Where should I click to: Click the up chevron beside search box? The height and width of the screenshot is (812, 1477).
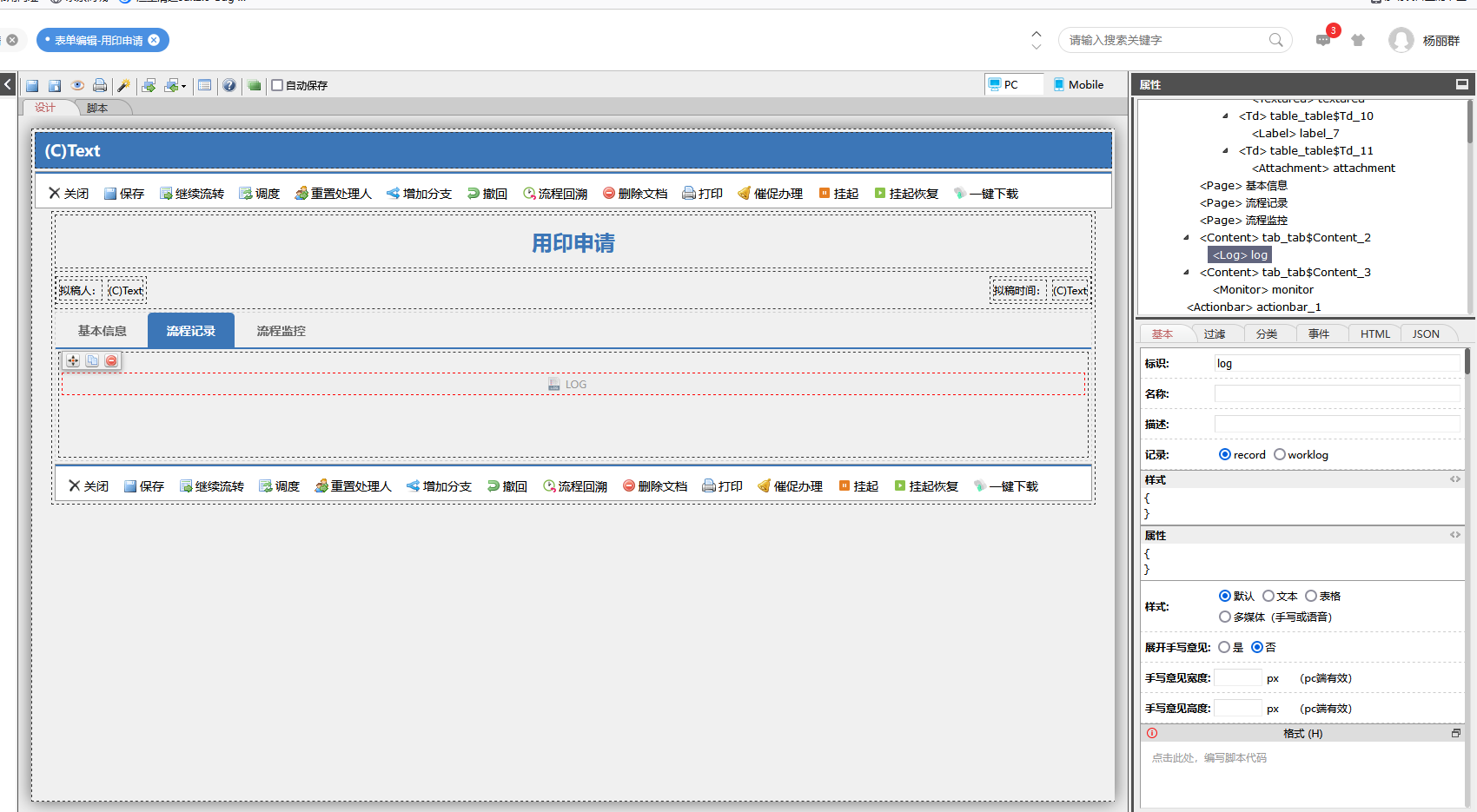coord(1037,34)
